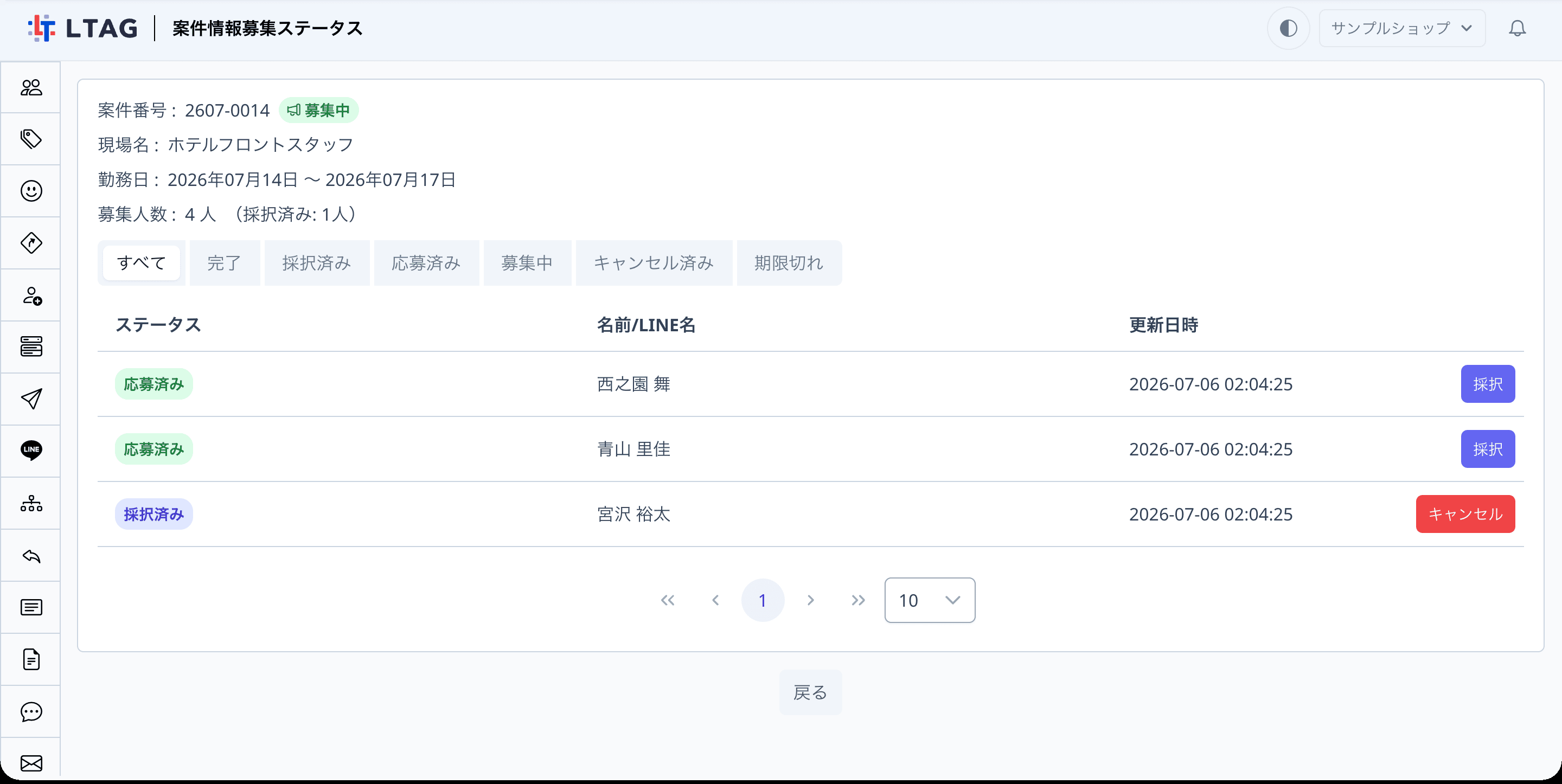The height and width of the screenshot is (784, 1562).
Task: Click キャンセル for 宮沢 裕太
Action: pyautogui.click(x=1465, y=514)
